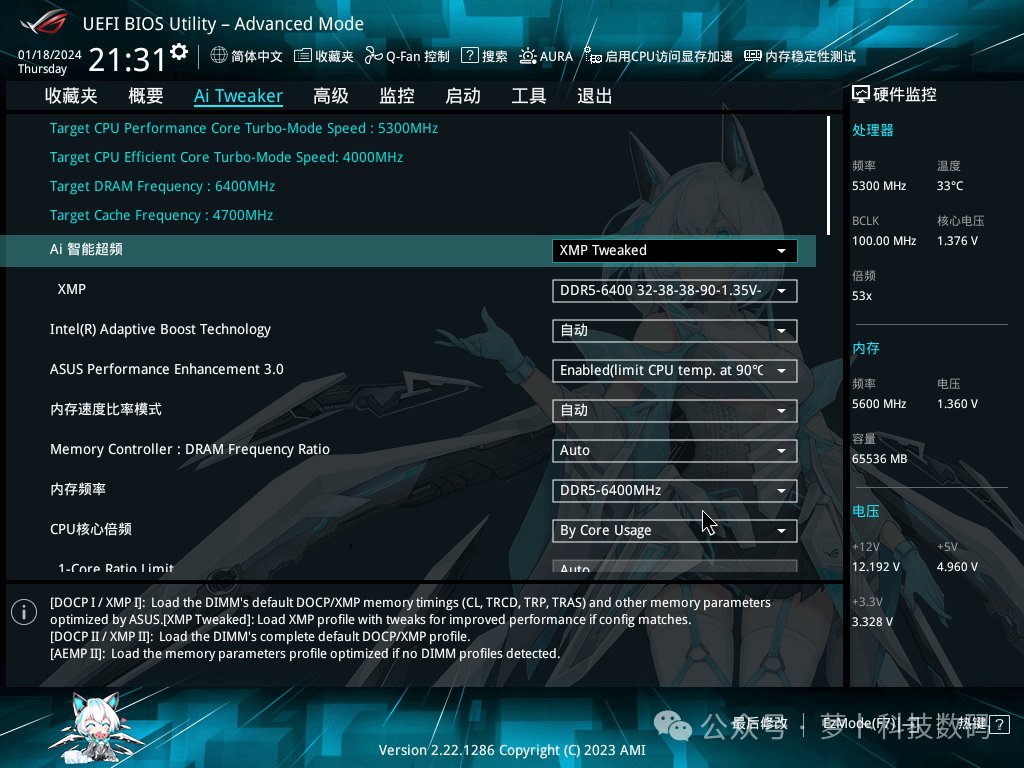Click the info icon beside help text

[x=24, y=612]
